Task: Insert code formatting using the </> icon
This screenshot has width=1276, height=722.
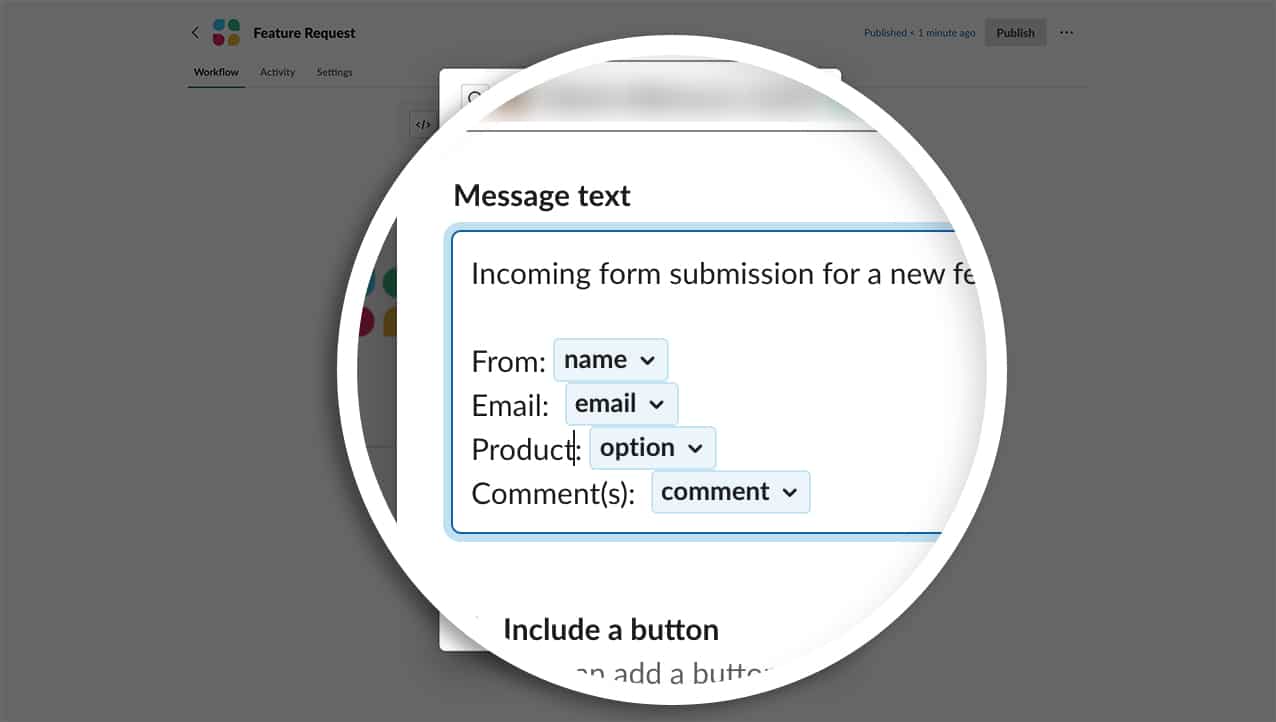Action: tap(423, 123)
